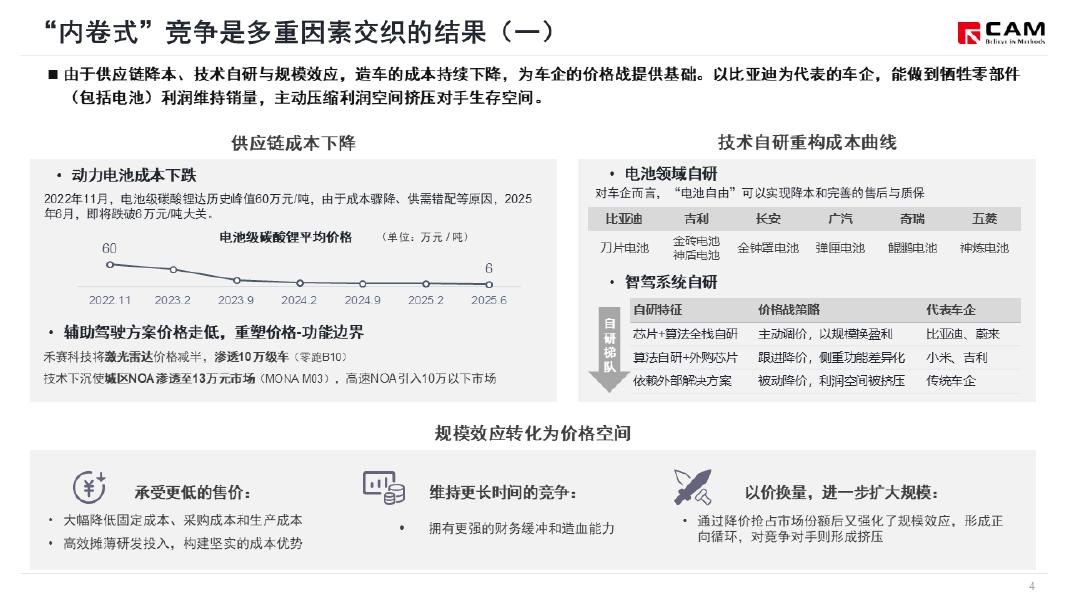The height and width of the screenshot is (600, 1067).
Task: Click the 承受更低的售价 heading
Action: [193, 493]
